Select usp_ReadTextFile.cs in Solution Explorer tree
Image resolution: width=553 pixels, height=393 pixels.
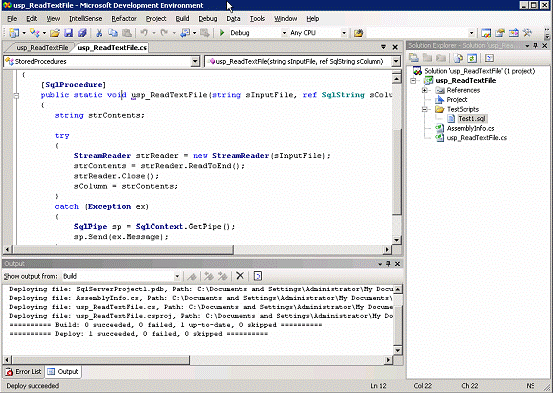point(476,138)
